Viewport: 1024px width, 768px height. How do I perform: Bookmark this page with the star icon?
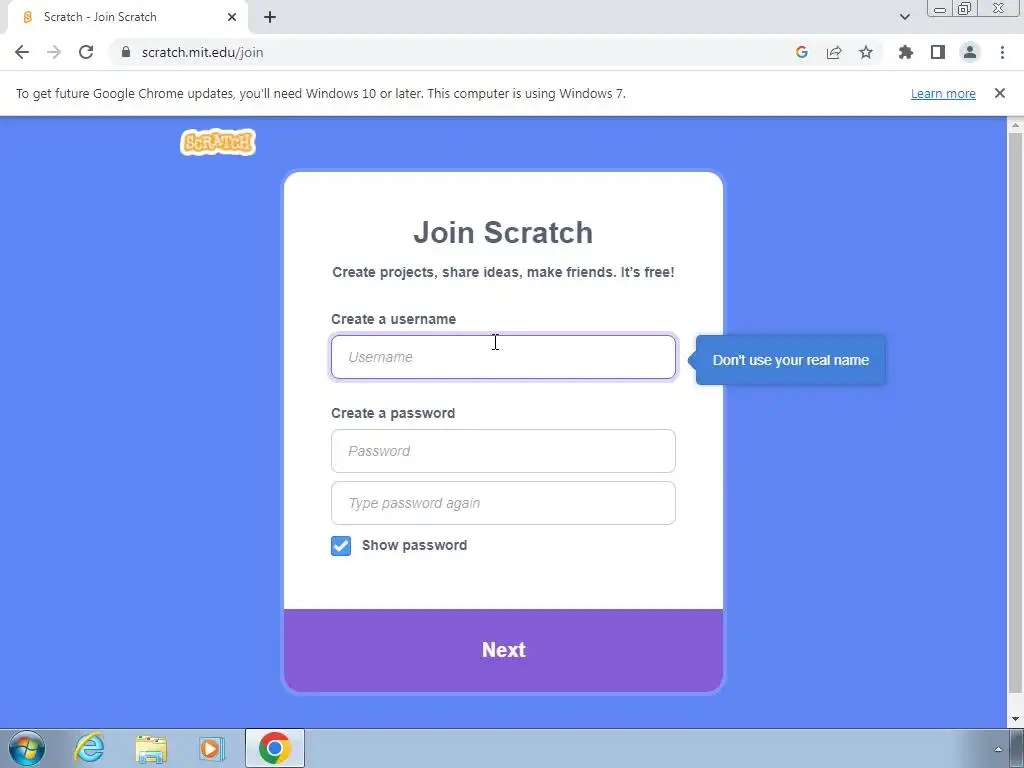pos(866,52)
